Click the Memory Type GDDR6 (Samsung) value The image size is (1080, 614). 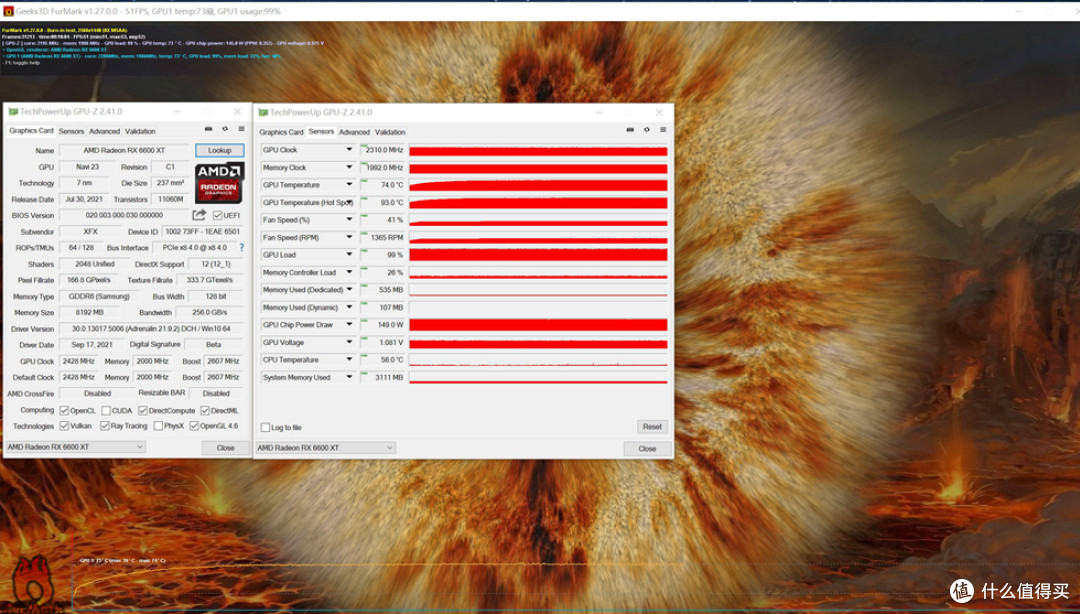(99, 296)
